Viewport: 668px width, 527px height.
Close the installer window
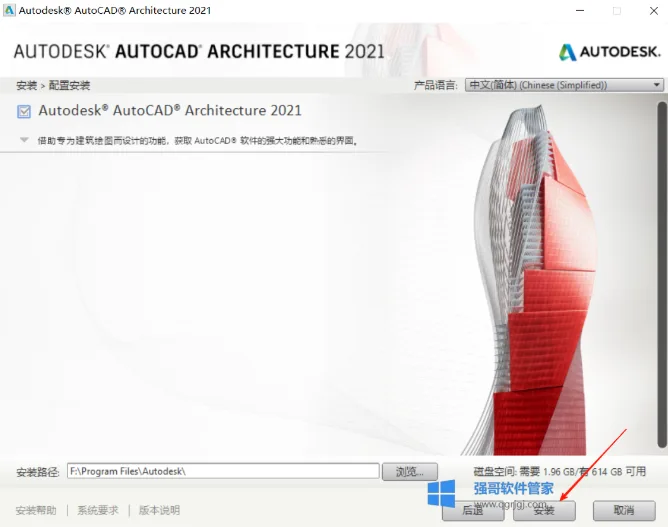[654, 11]
